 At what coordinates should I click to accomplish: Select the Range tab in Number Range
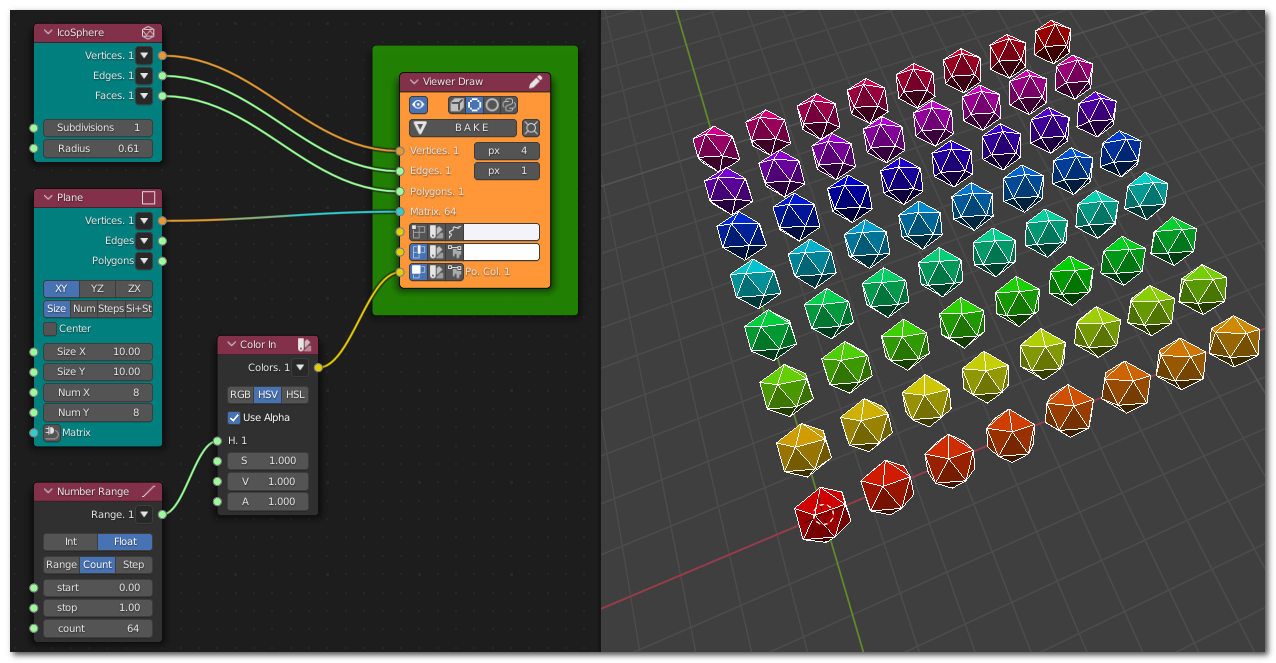pos(62,565)
